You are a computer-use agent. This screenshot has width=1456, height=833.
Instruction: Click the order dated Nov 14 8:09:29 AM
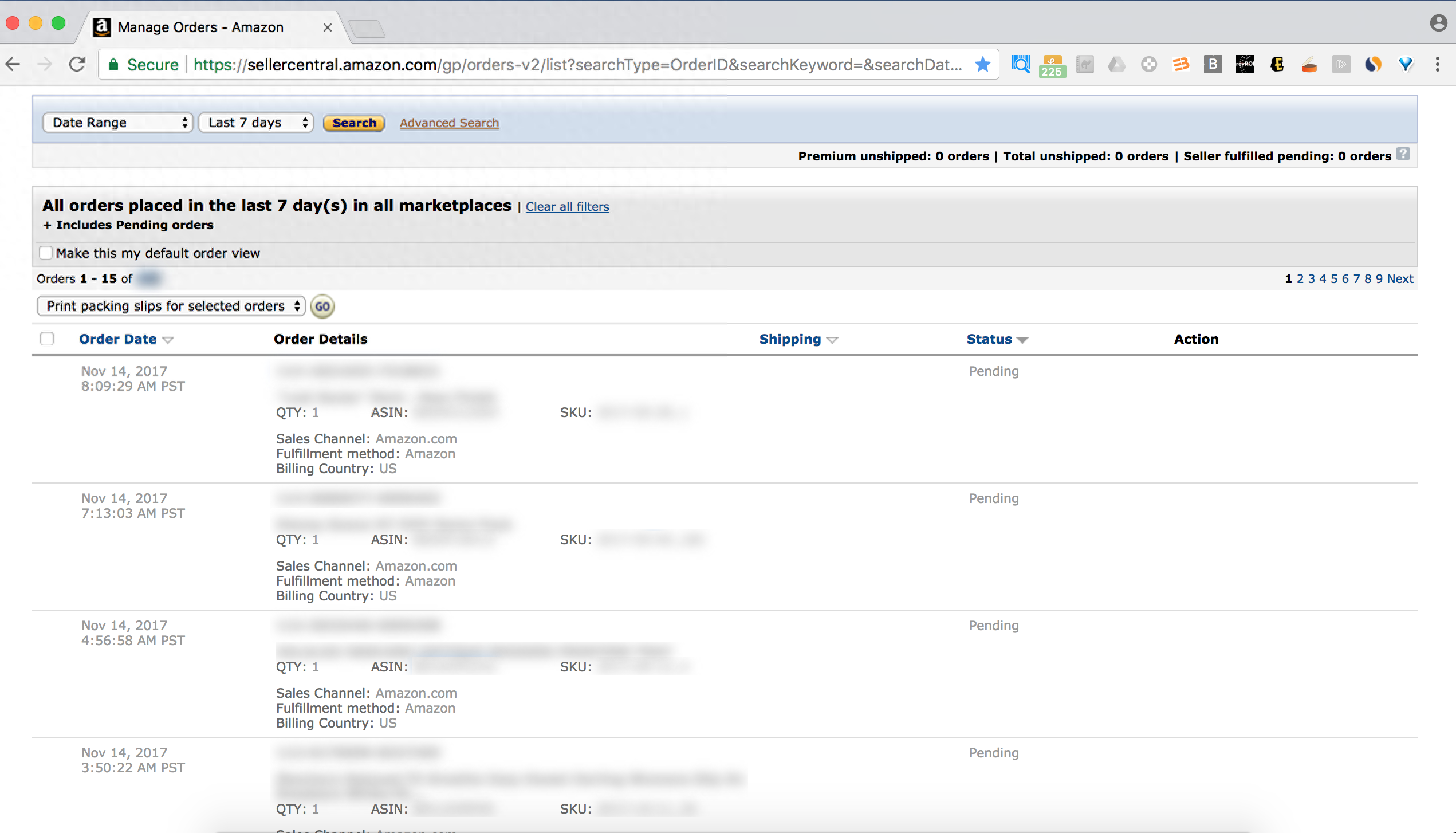point(133,379)
